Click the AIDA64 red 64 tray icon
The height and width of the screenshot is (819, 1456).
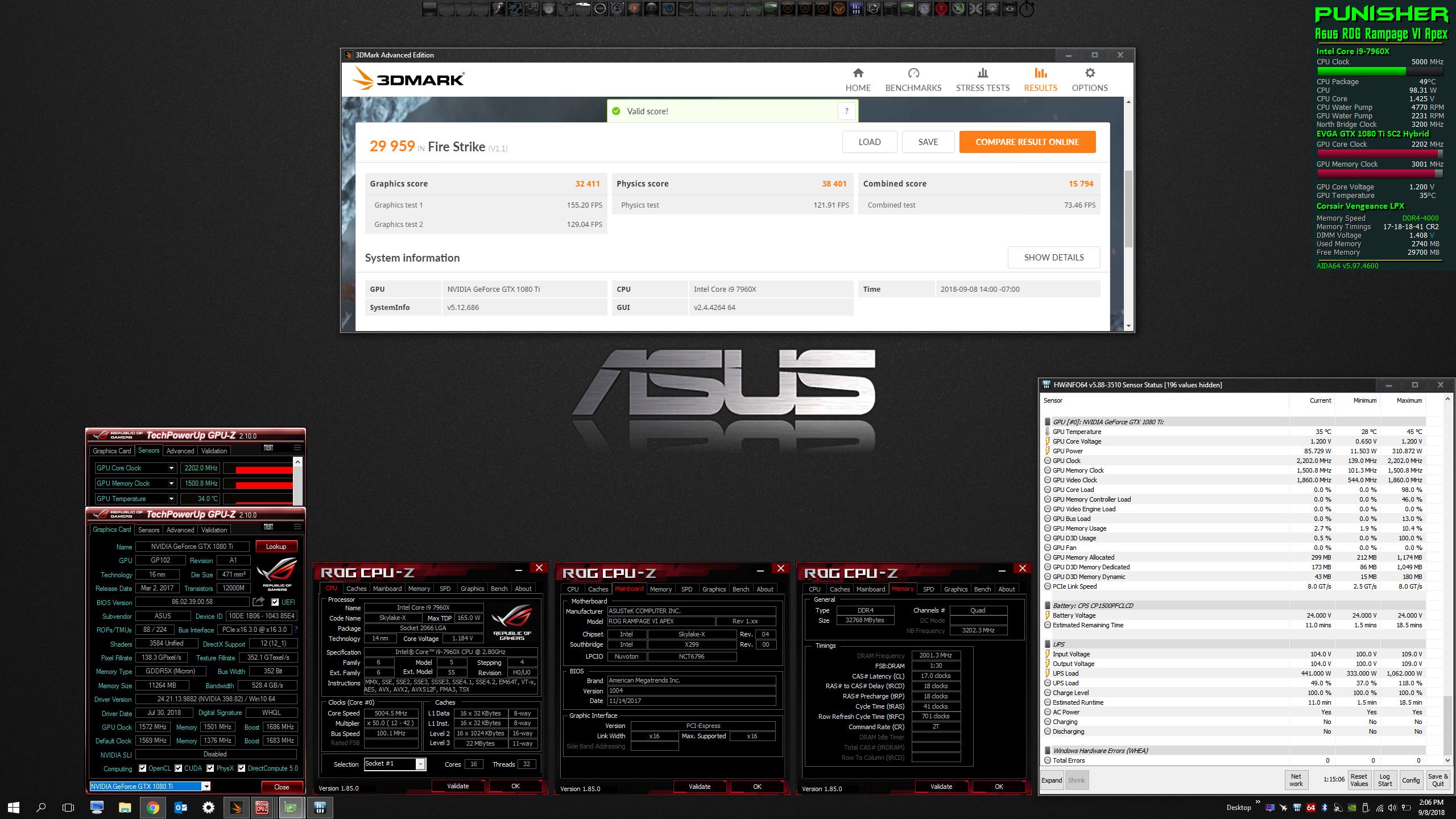1311,808
